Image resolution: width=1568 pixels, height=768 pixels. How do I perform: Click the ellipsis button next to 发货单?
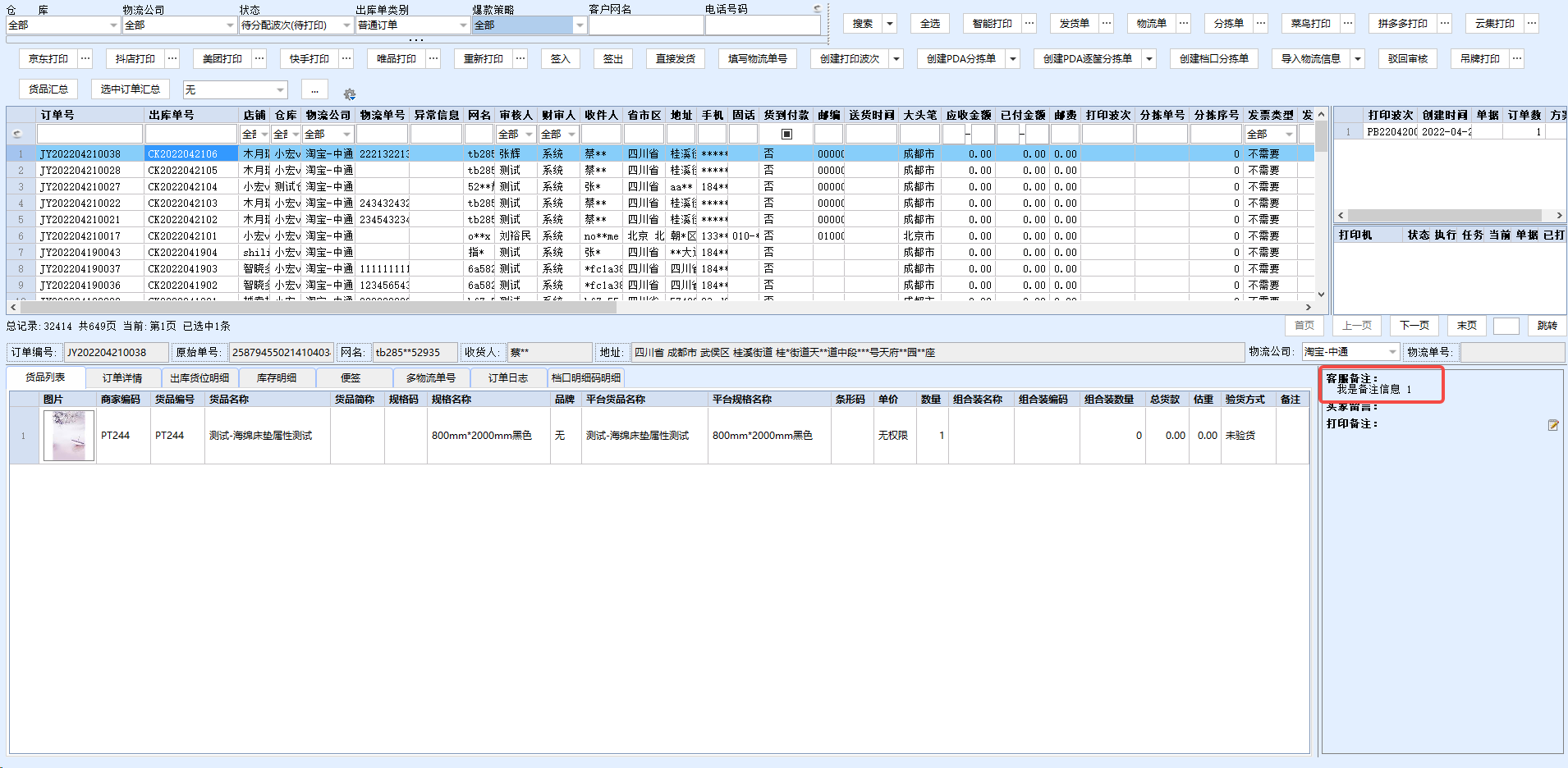1107,24
